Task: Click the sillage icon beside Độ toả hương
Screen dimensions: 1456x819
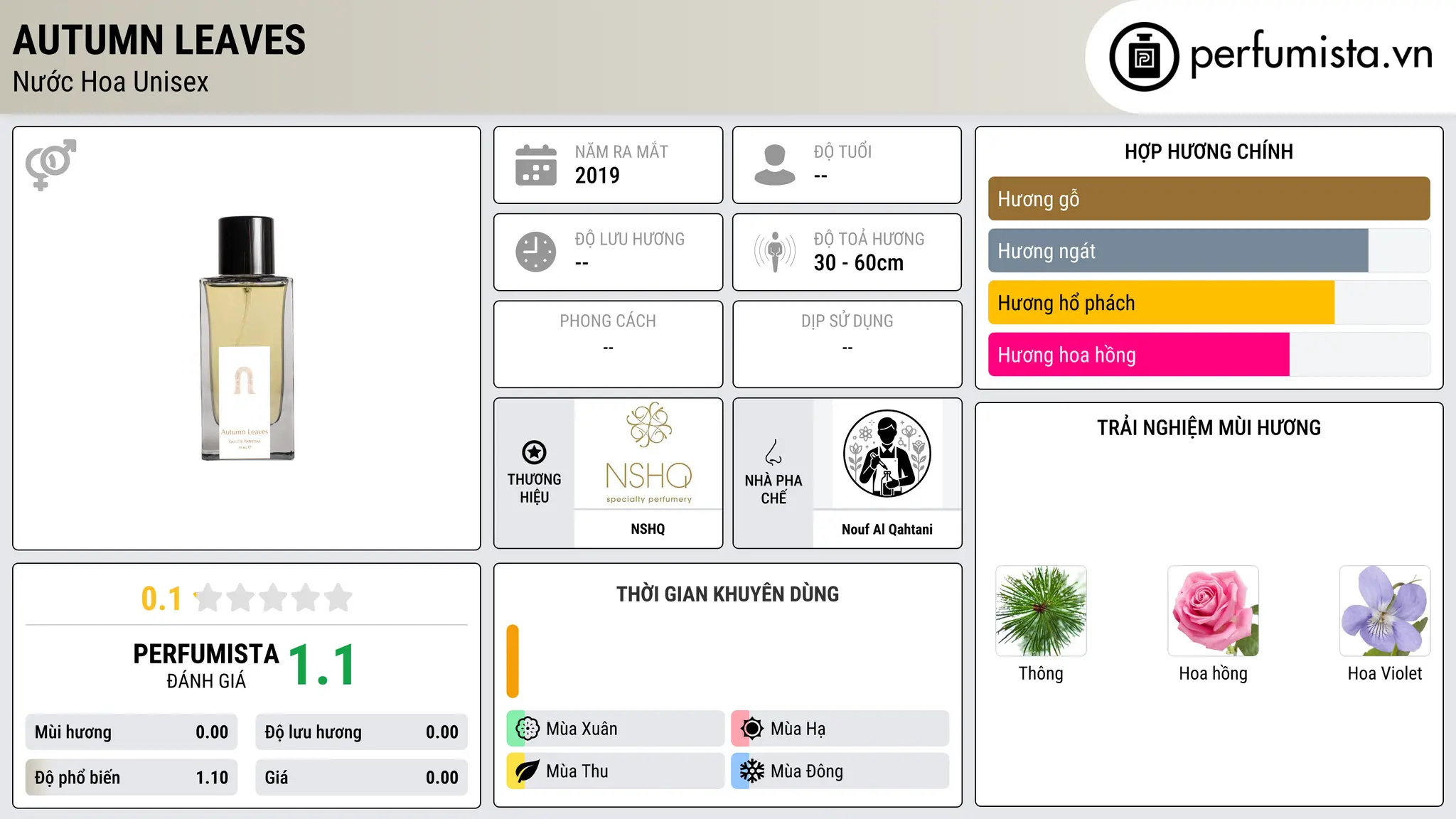Action: click(x=775, y=252)
